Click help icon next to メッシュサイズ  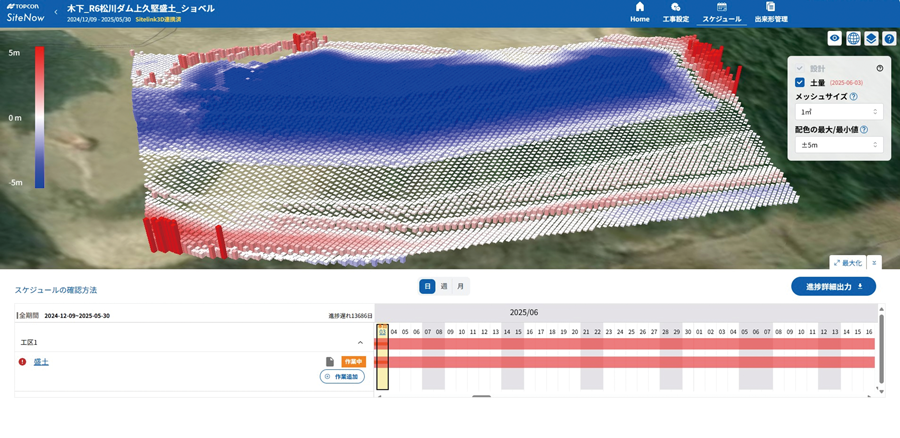(853, 97)
